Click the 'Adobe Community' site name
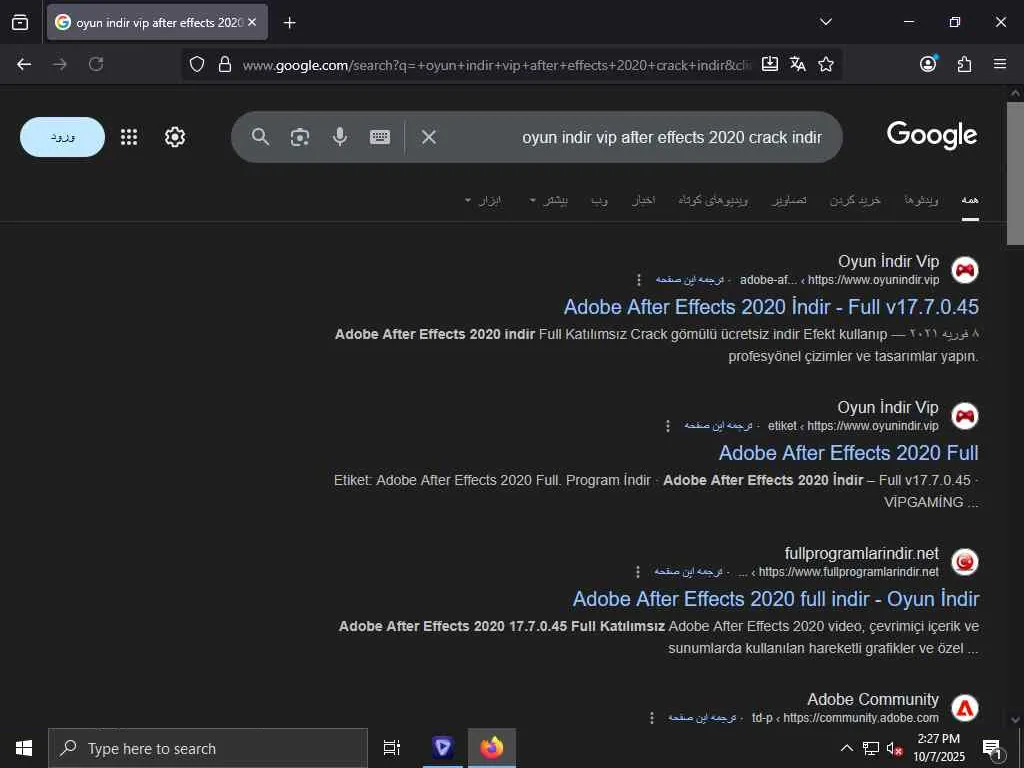The image size is (1024, 768). pyautogui.click(x=872, y=699)
